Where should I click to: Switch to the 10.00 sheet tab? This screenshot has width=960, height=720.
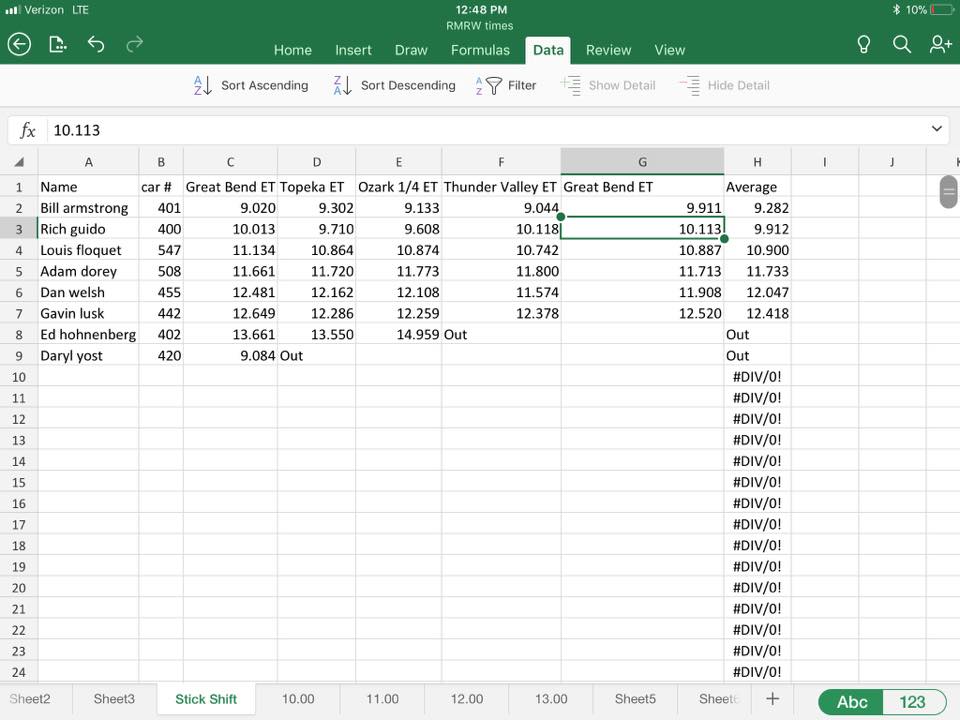[x=298, y=699]
